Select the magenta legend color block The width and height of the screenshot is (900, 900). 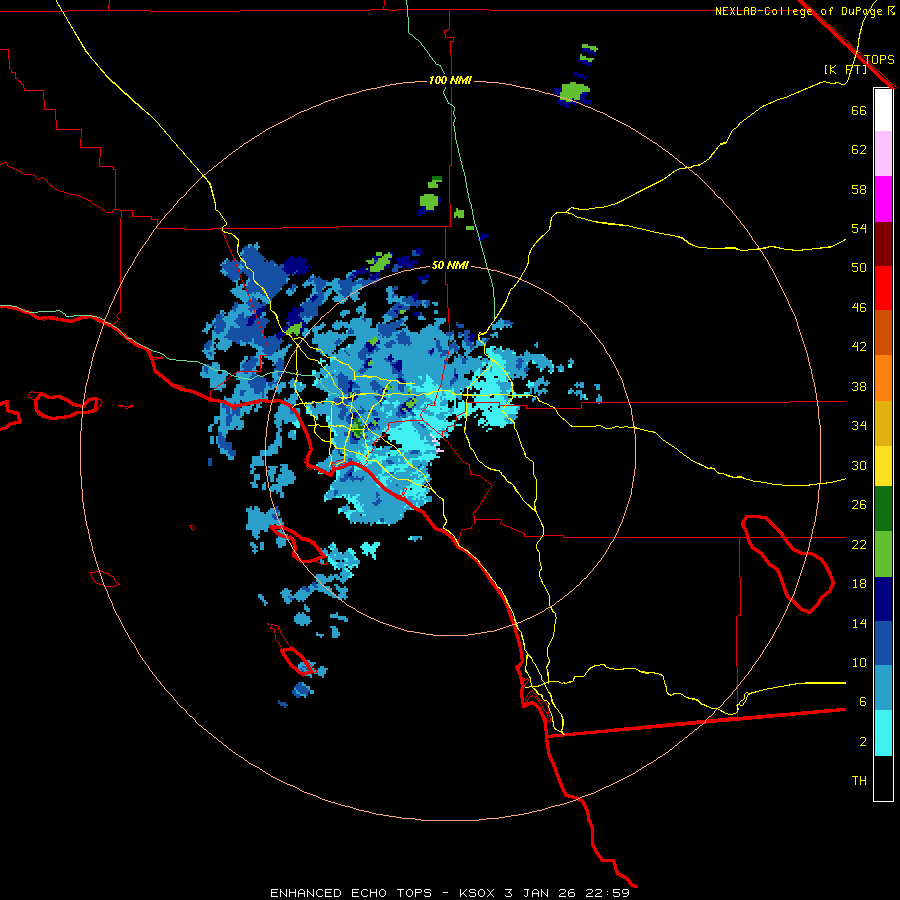point(883,199)
